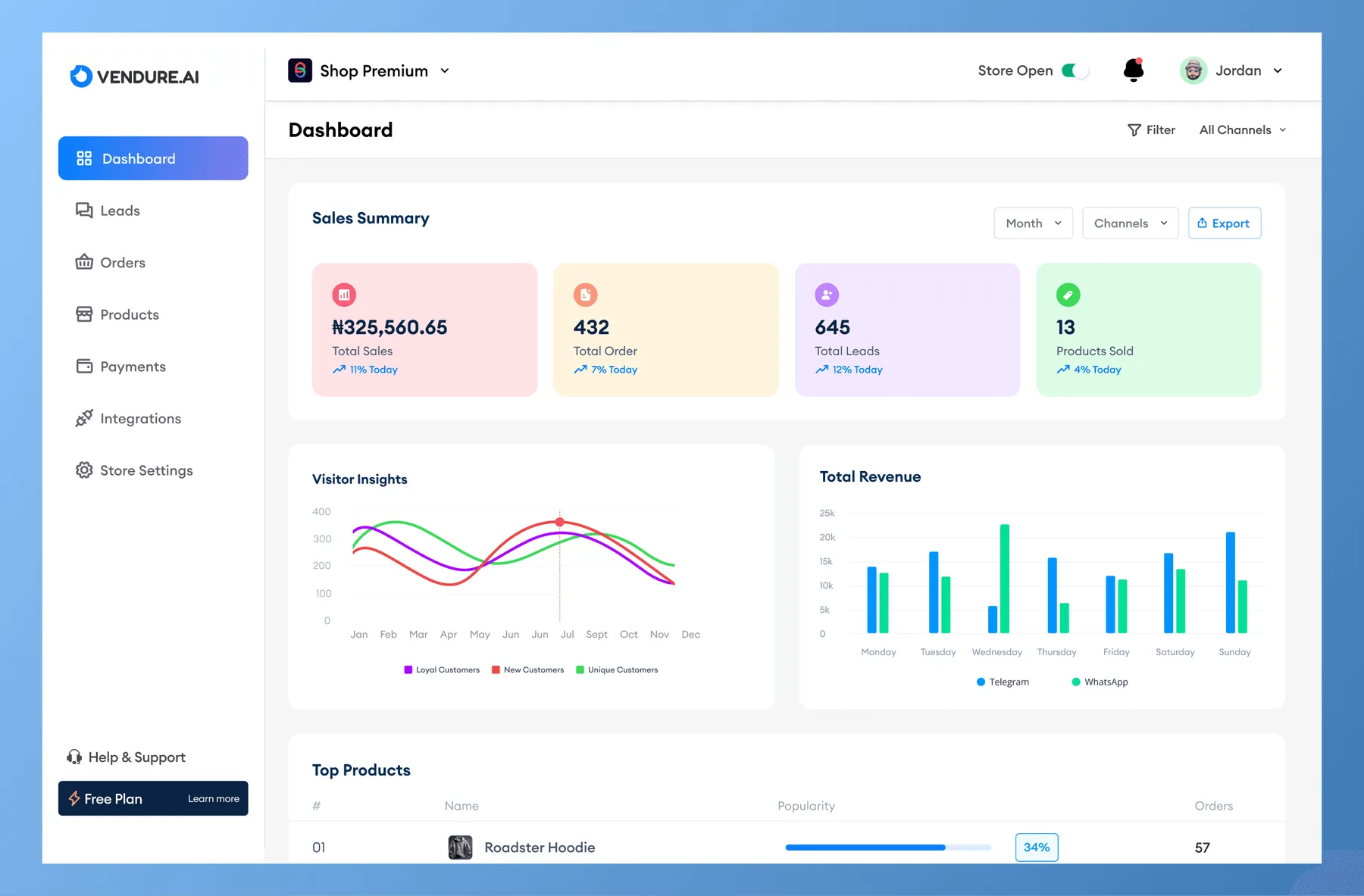The image size is (1364, 896).
Task: Click the trend arrow beside 11% Today
Action: (339, 370)
